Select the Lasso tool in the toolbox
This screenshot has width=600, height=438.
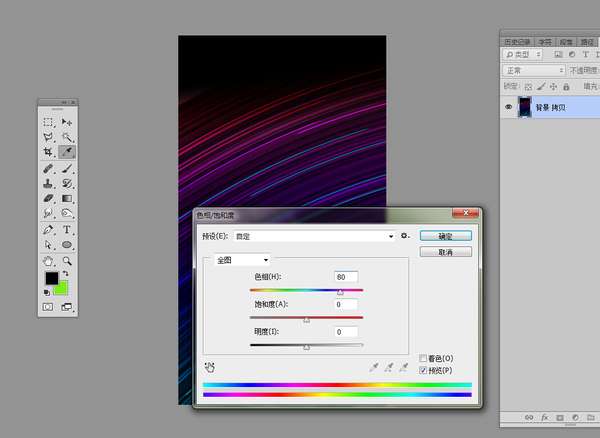pyautogui.click(x=48, y=137)
